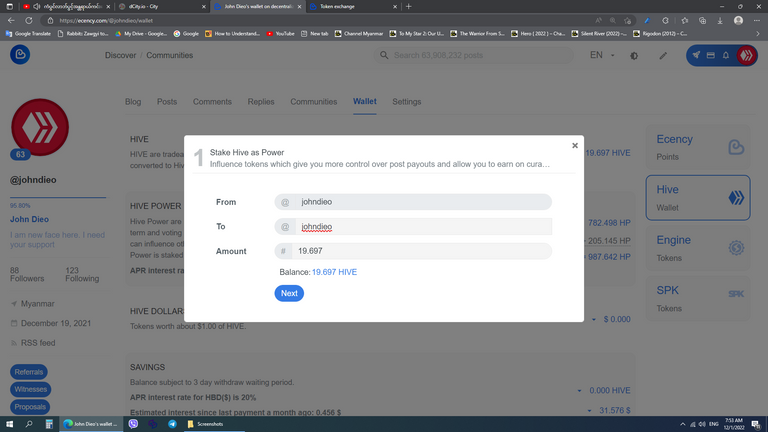Image resolution: width=768 pixels, height=432 pixels.
Task: Select the Wallet tab
Action: click(365, 101)
